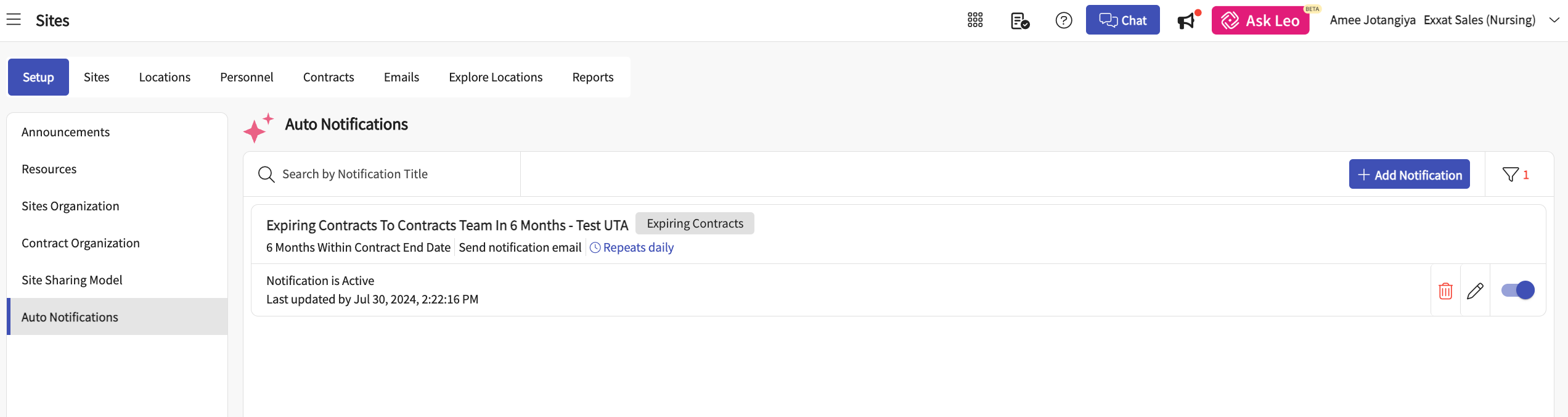Image resolution: width=1568 pixels, height=417 pixels.
Task: Open the Explore Locations tab
Action: (496, 77)
